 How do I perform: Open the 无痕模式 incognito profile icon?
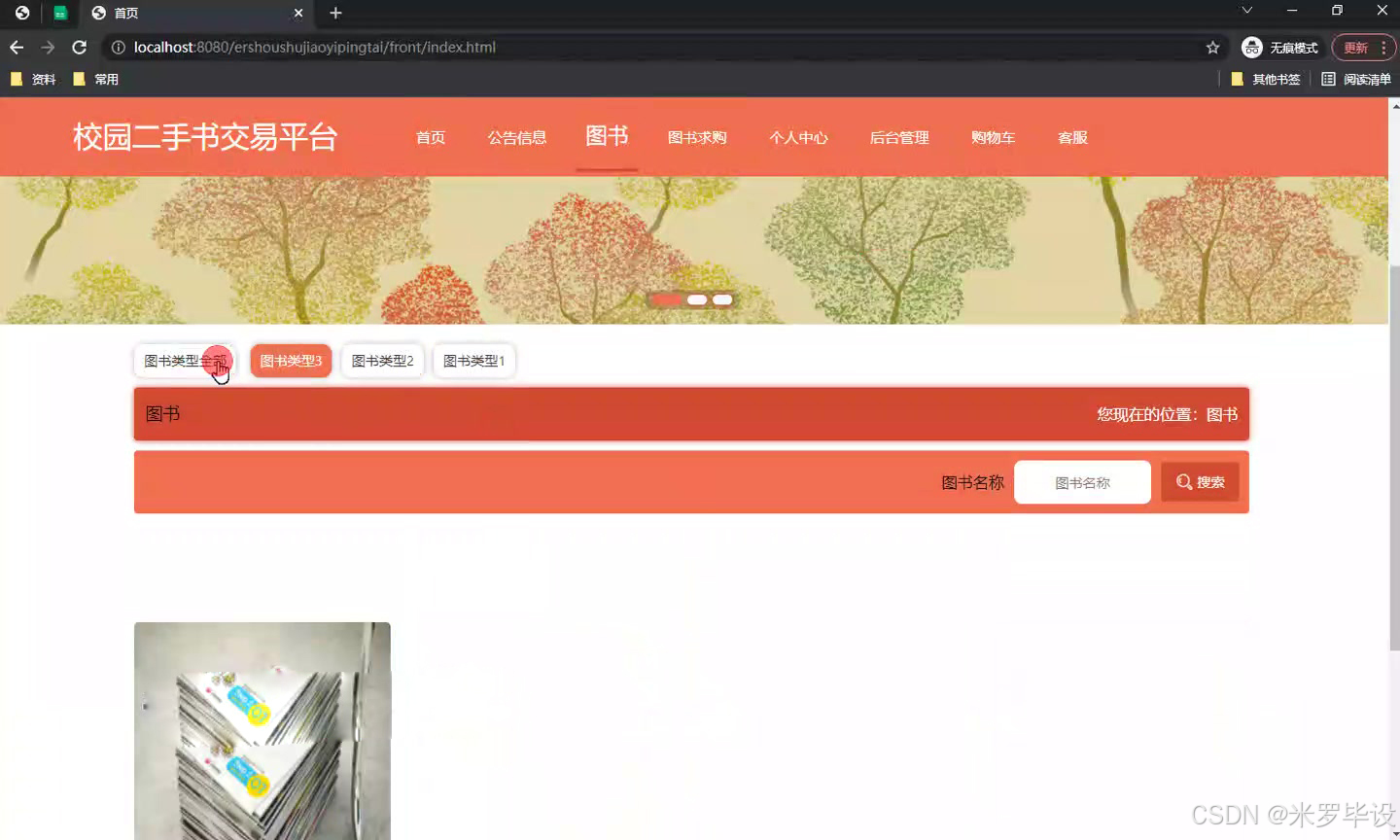point(1252,47)
